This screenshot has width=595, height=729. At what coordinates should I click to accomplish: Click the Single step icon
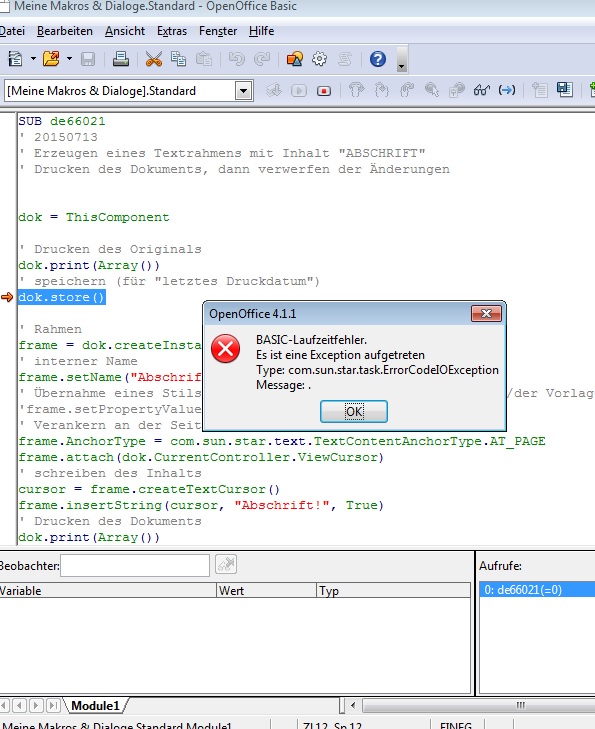[x=382, y=90]
